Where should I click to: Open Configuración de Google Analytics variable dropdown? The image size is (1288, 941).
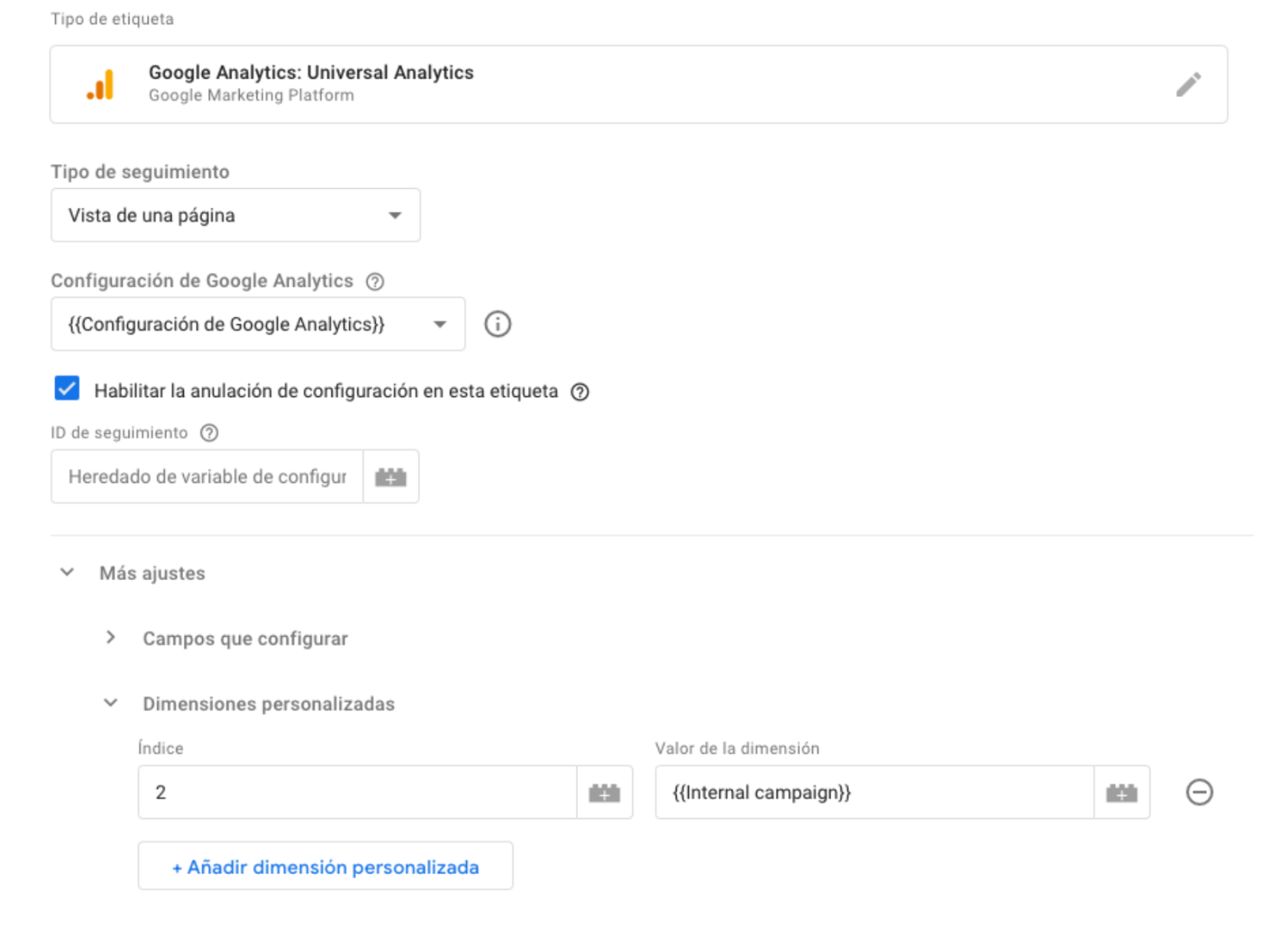258,324
